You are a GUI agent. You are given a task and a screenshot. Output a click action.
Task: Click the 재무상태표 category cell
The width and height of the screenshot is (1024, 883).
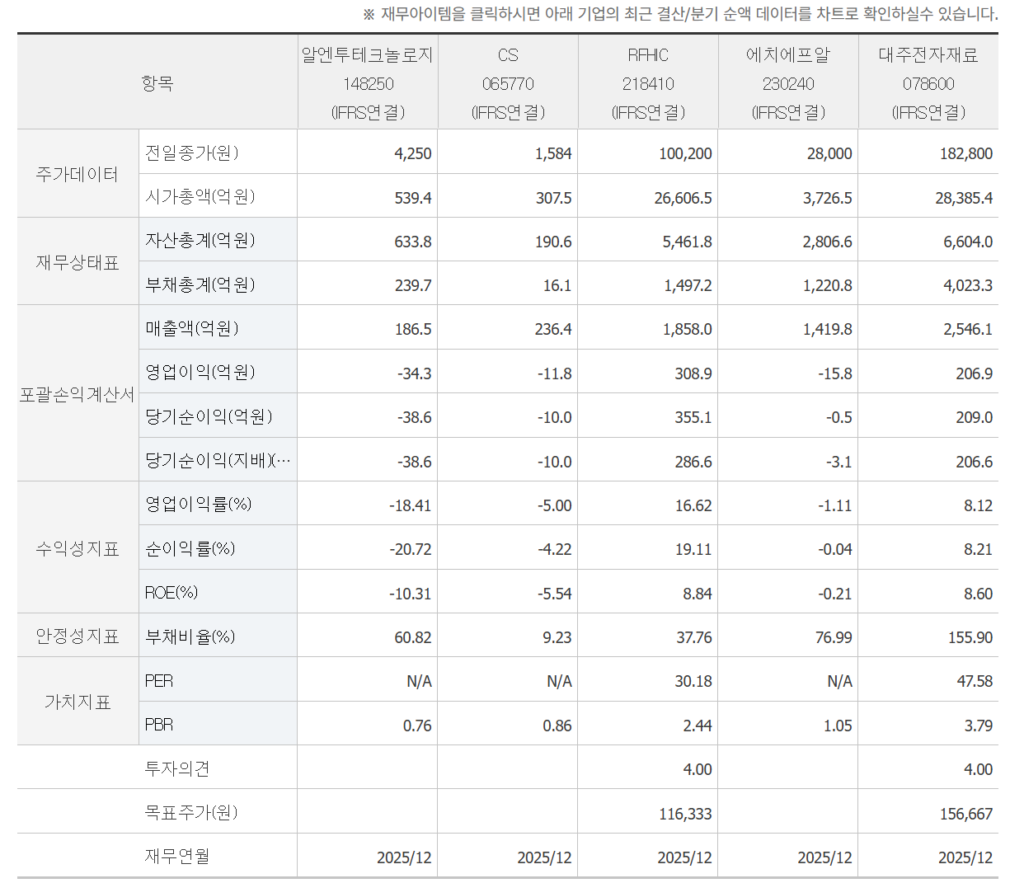pyautogui.click(x=77, y=262)
